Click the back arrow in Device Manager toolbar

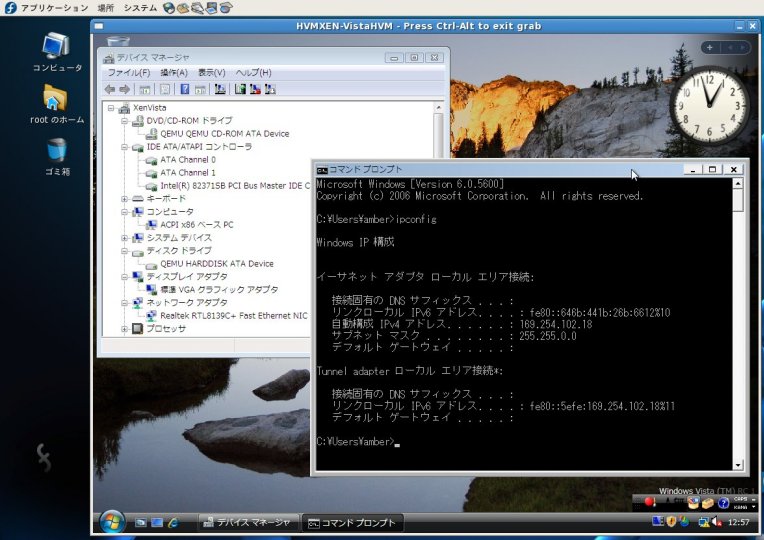(x=110, y=89)
